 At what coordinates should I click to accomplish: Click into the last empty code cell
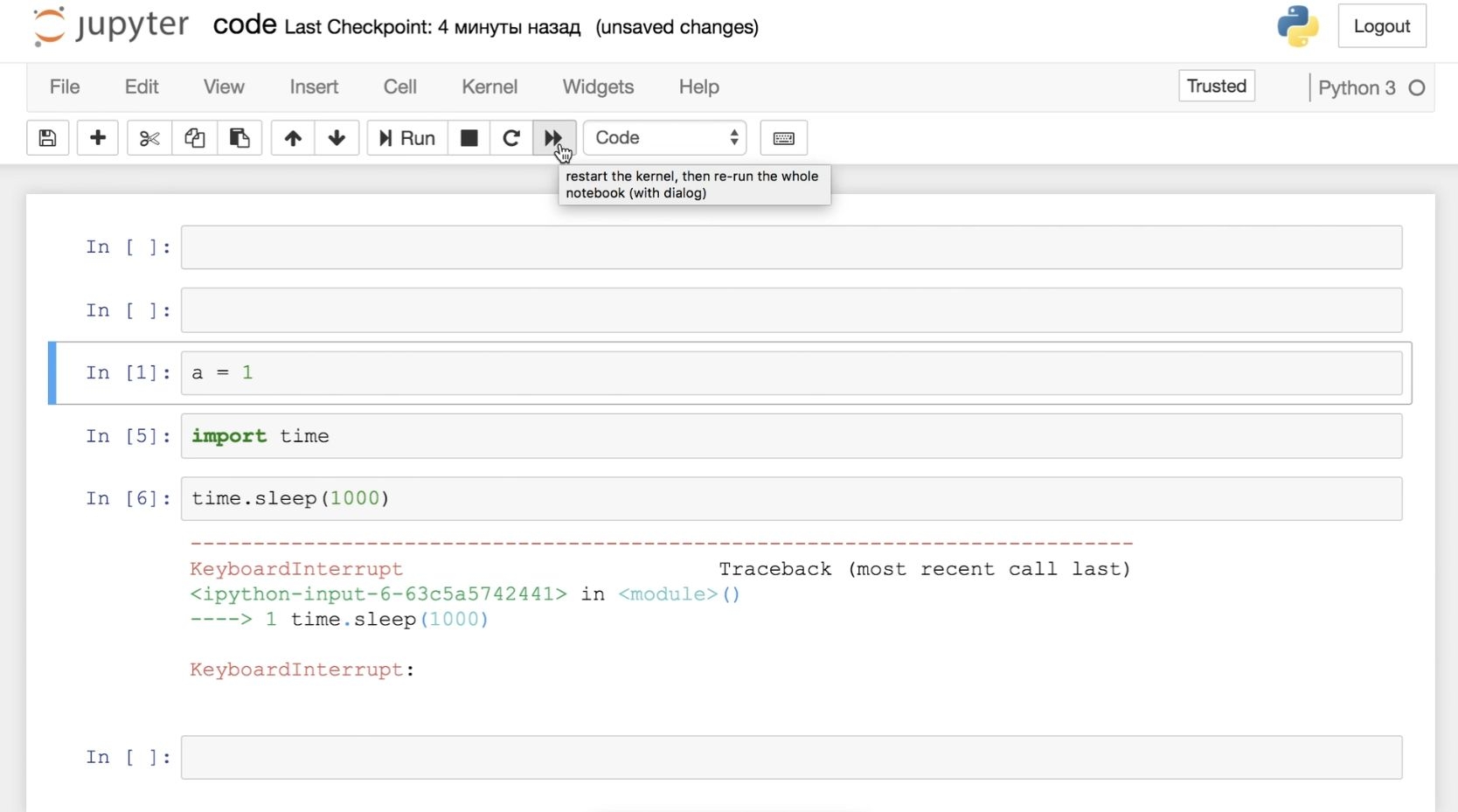click(x=791, y=757)
